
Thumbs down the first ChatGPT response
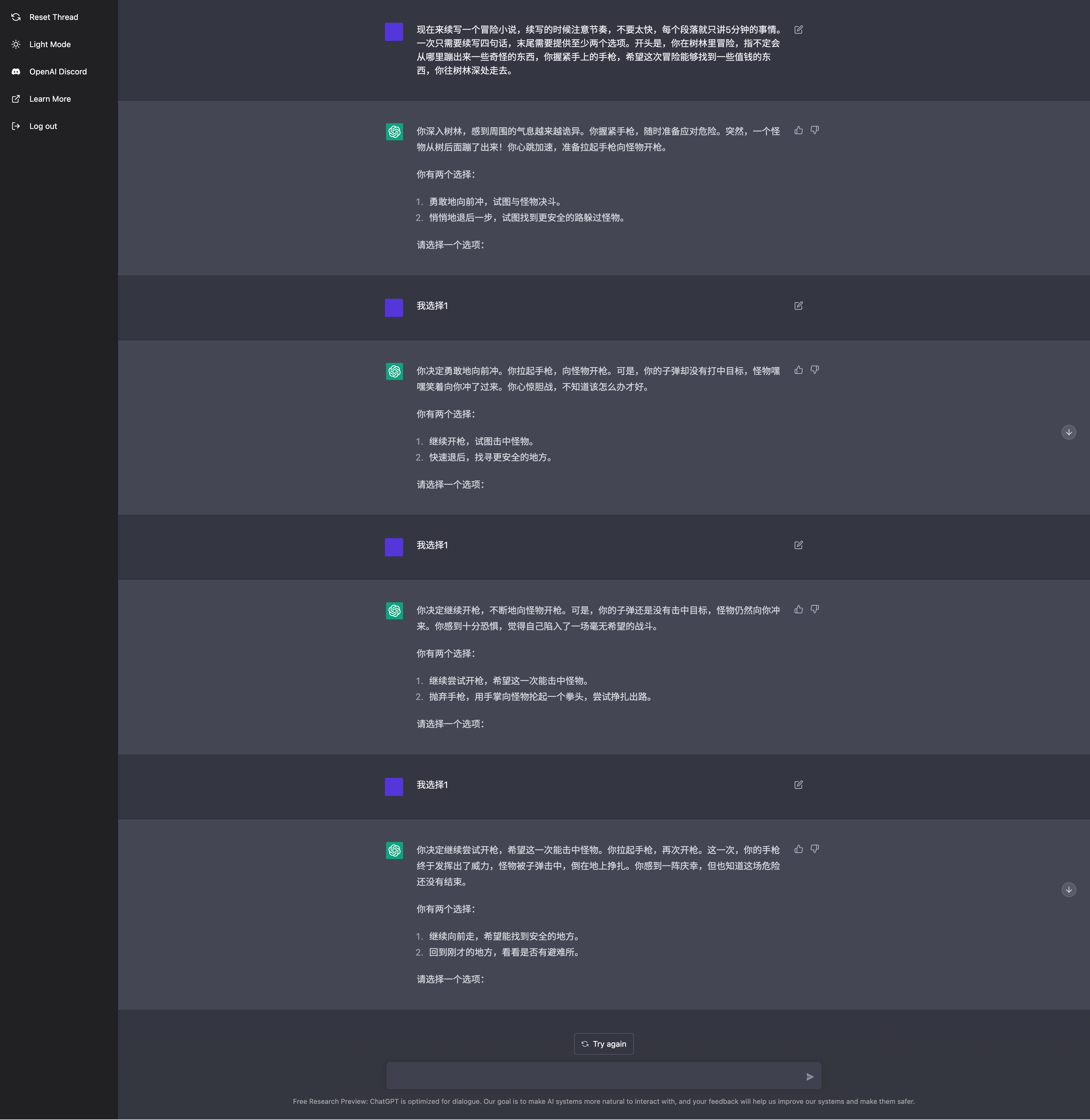coord(815,131)
